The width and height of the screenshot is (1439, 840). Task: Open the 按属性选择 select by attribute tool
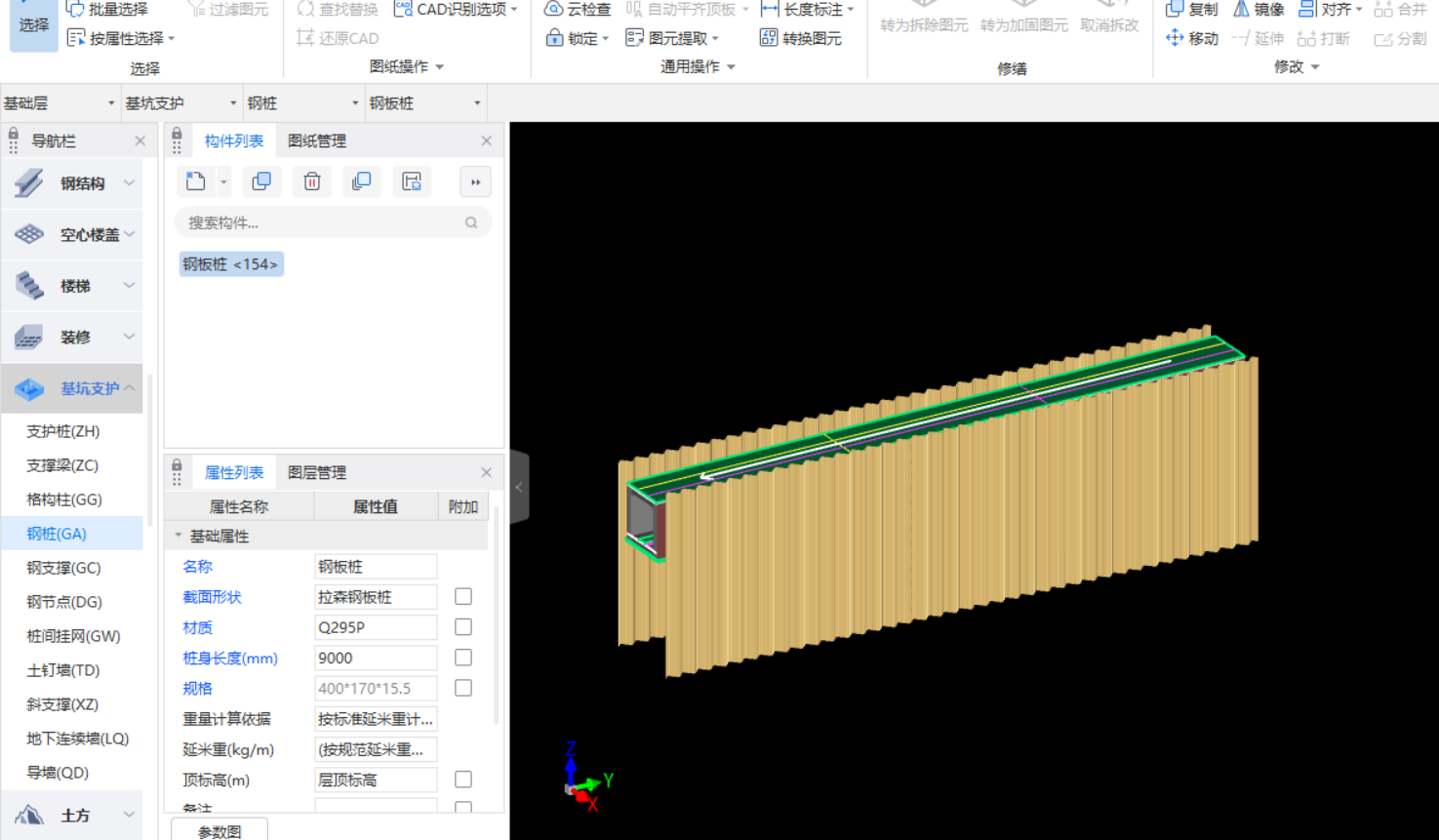[121, 38]
